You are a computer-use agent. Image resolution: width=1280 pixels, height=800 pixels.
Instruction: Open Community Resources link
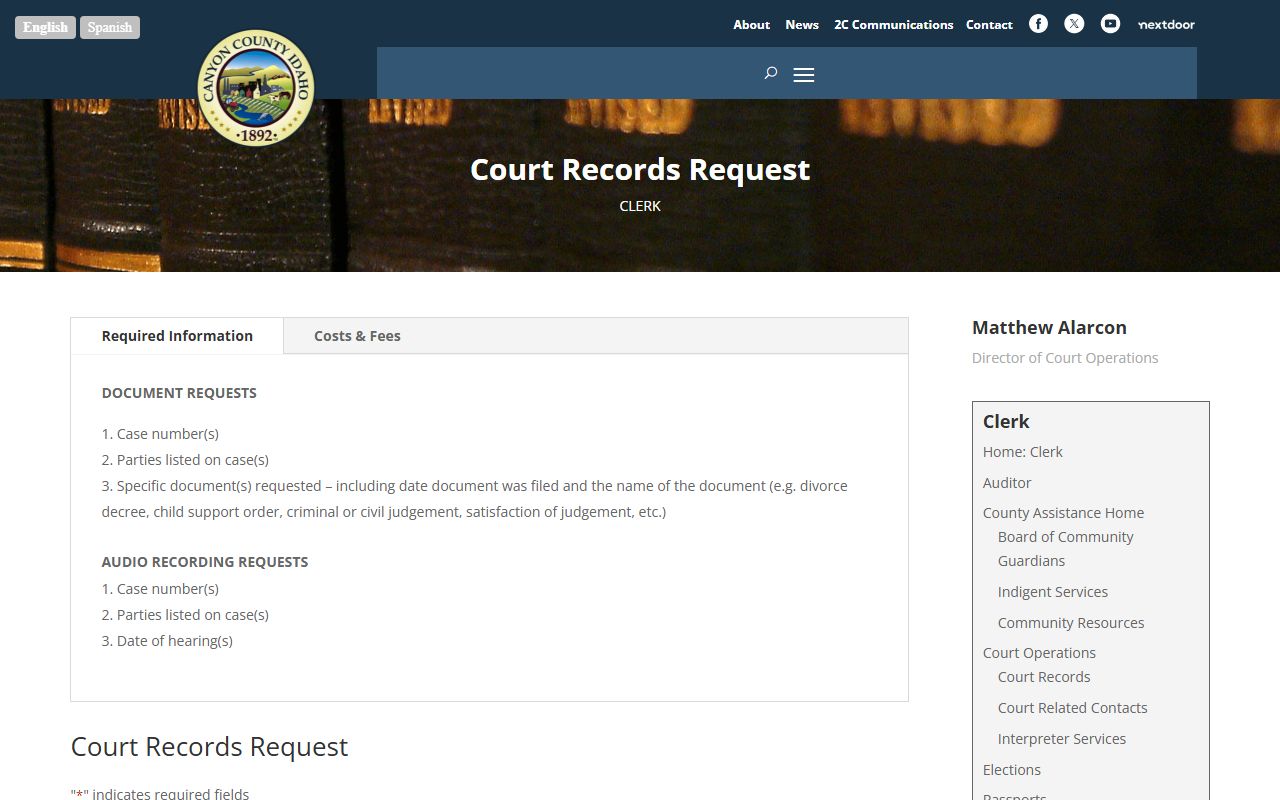[x=1070, y=623]
